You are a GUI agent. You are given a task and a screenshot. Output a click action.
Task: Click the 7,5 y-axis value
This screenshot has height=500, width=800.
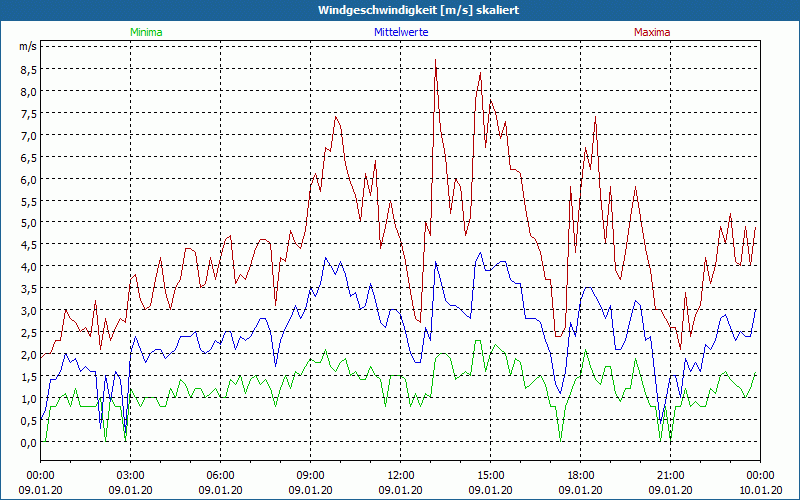(28, 114)
